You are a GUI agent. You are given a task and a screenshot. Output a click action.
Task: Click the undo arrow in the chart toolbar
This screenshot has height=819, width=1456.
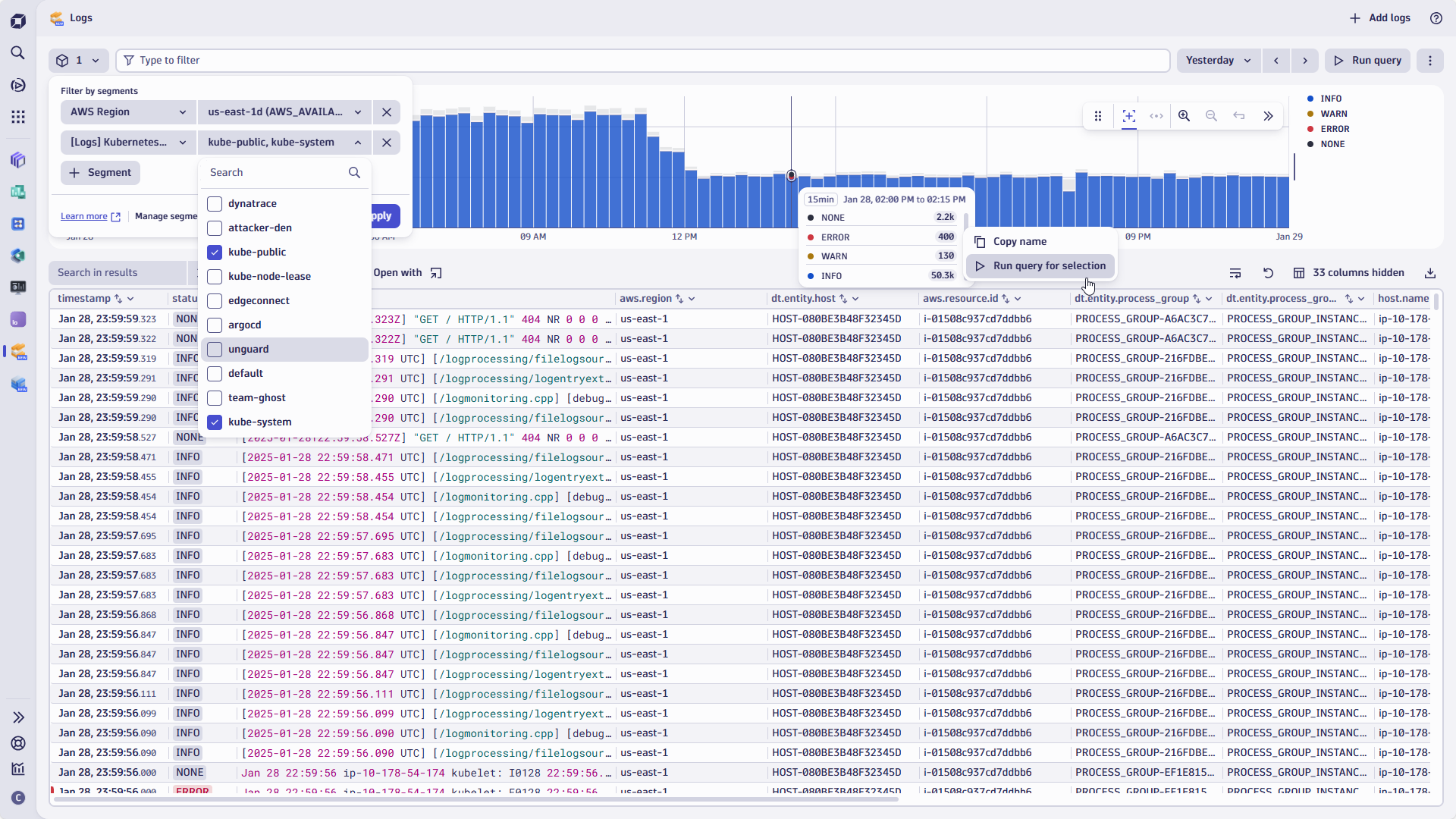click(x=1238, y=116)
